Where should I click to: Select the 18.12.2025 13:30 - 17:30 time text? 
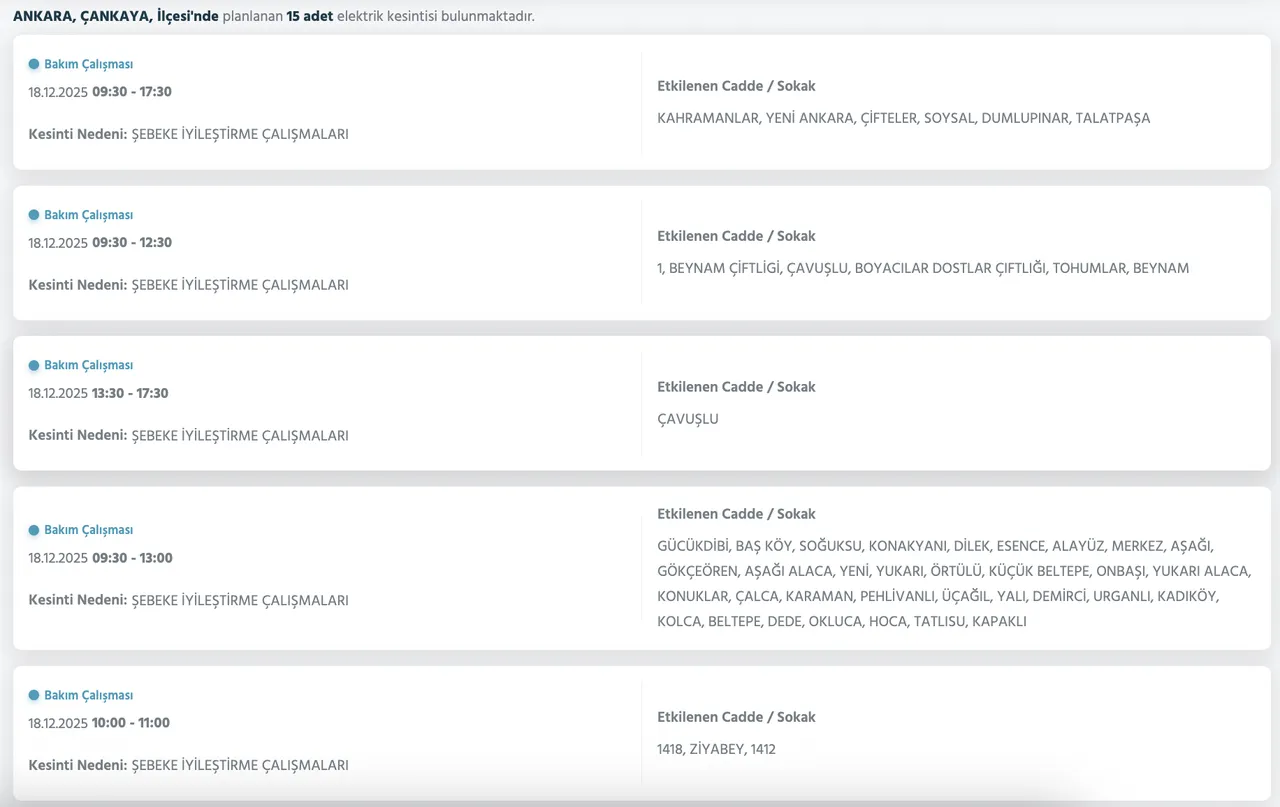pyautogui.click(x=98, y=393)
